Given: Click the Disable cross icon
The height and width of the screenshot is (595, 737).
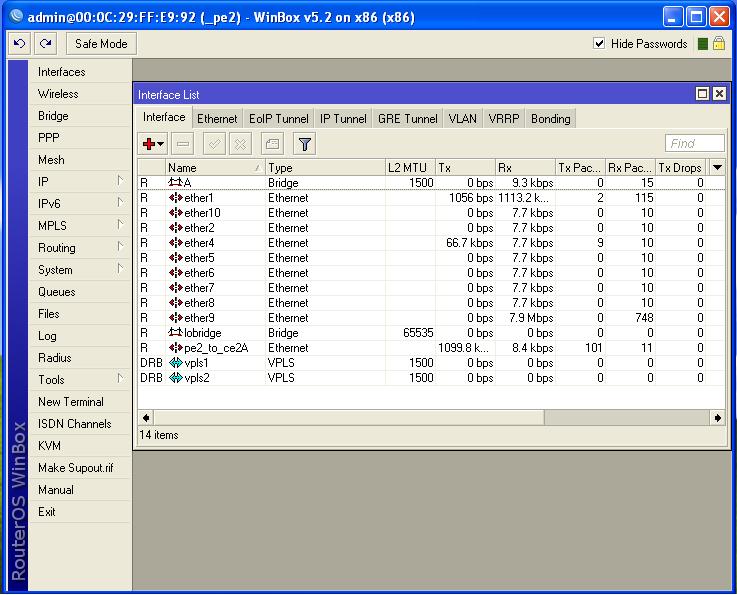Looking at the screenshot, I should click(x=240, y=144).
